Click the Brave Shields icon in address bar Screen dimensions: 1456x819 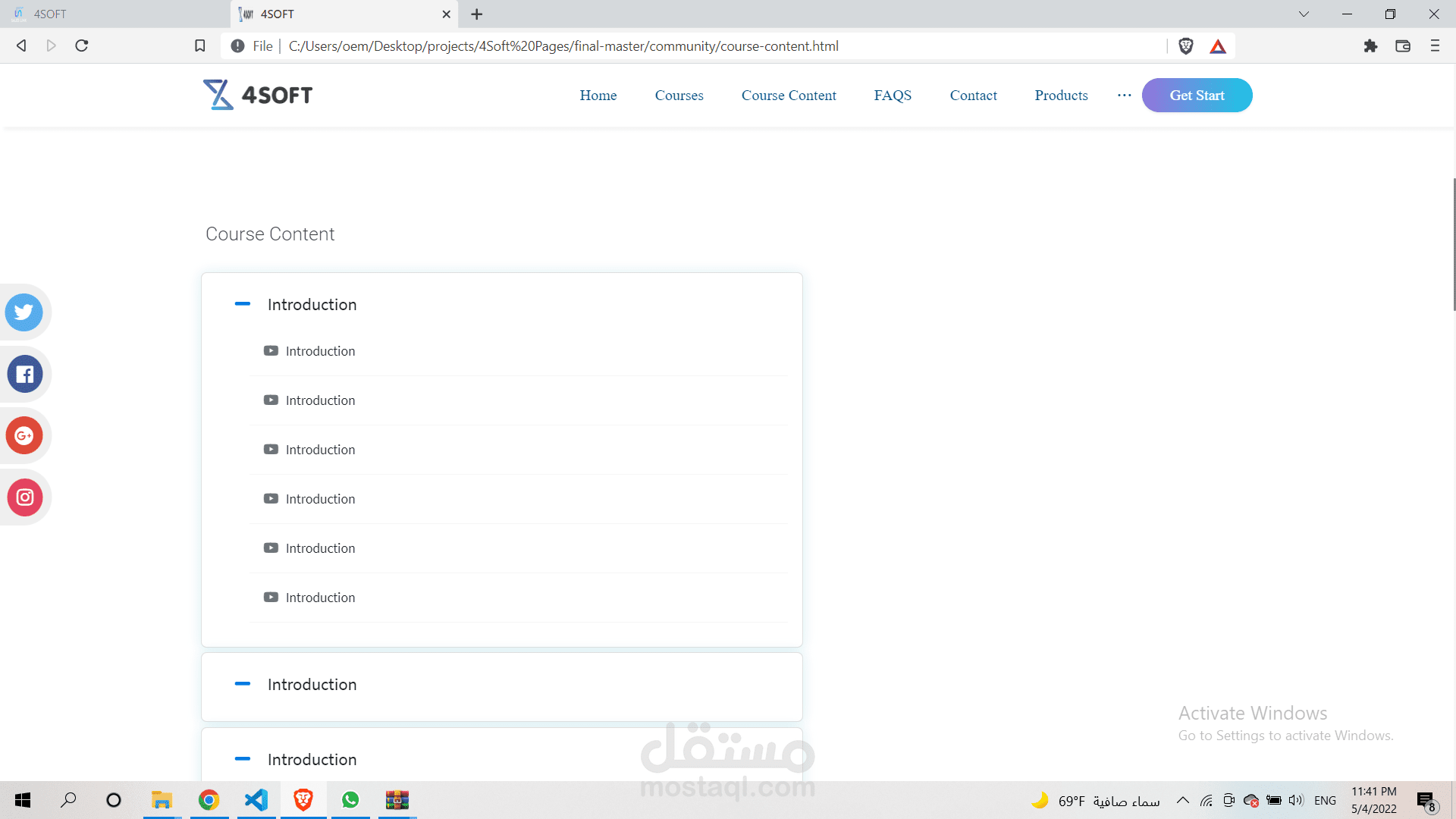tap(1186, 46)
